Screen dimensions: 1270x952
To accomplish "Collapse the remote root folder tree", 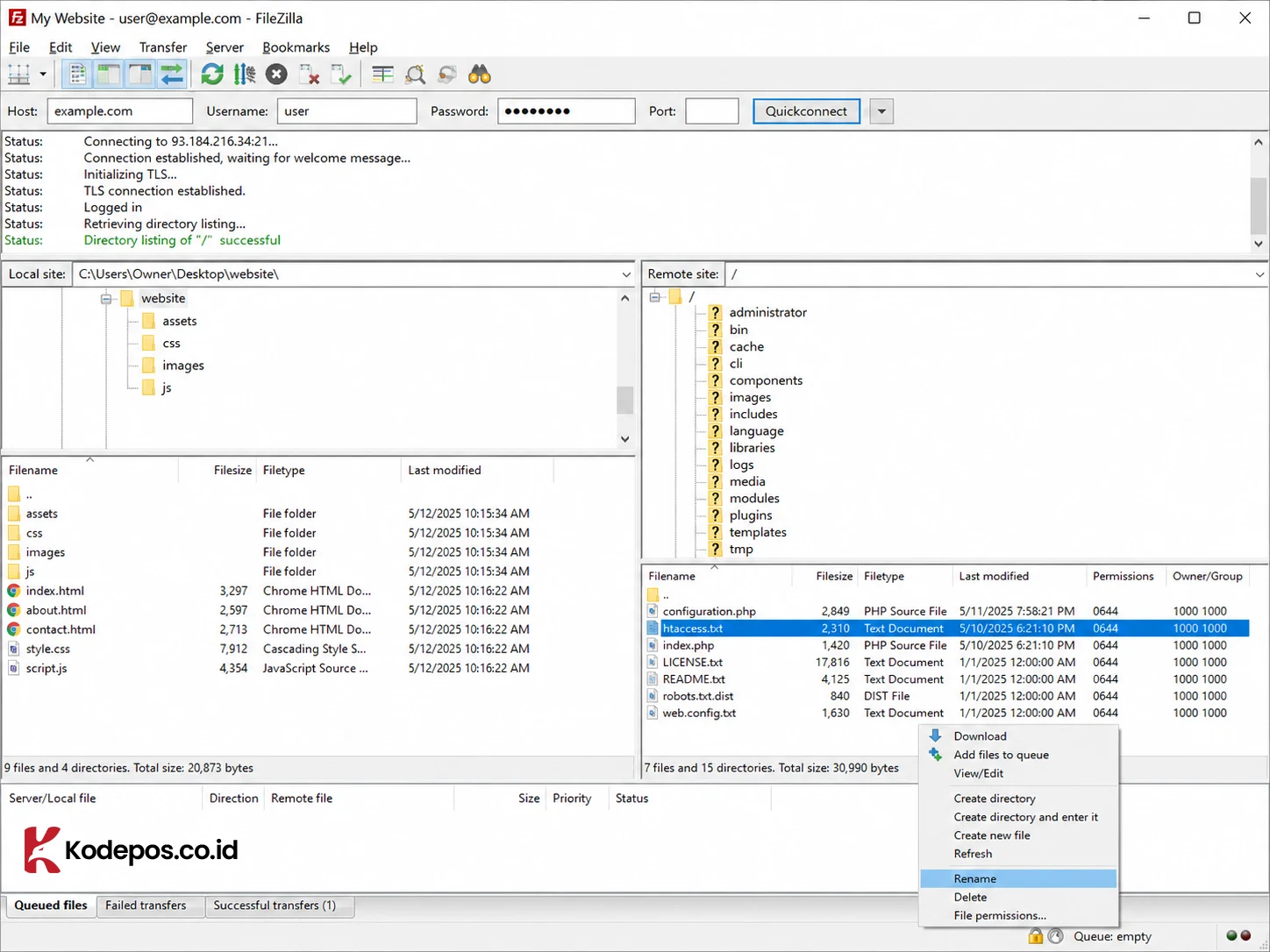I will [654, 297].
